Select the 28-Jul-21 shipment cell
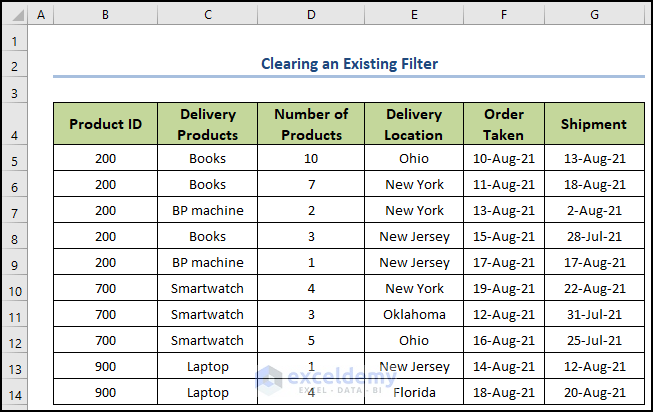This screenshot has width=653, height=412. click(x=594, y=237)
